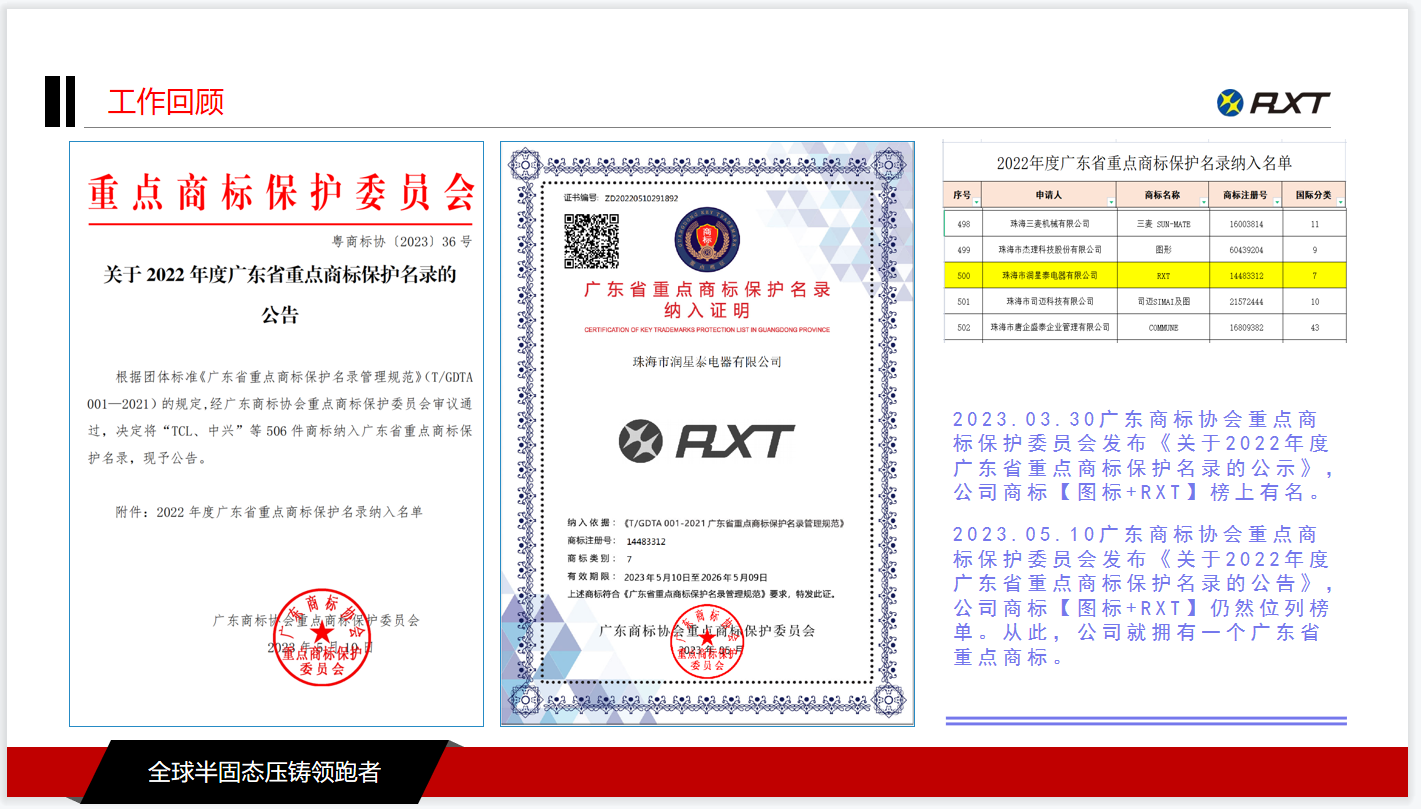
Task: Click the RXT logo in the slide header
Action: pyautogui.click(x=1273, y=103)
